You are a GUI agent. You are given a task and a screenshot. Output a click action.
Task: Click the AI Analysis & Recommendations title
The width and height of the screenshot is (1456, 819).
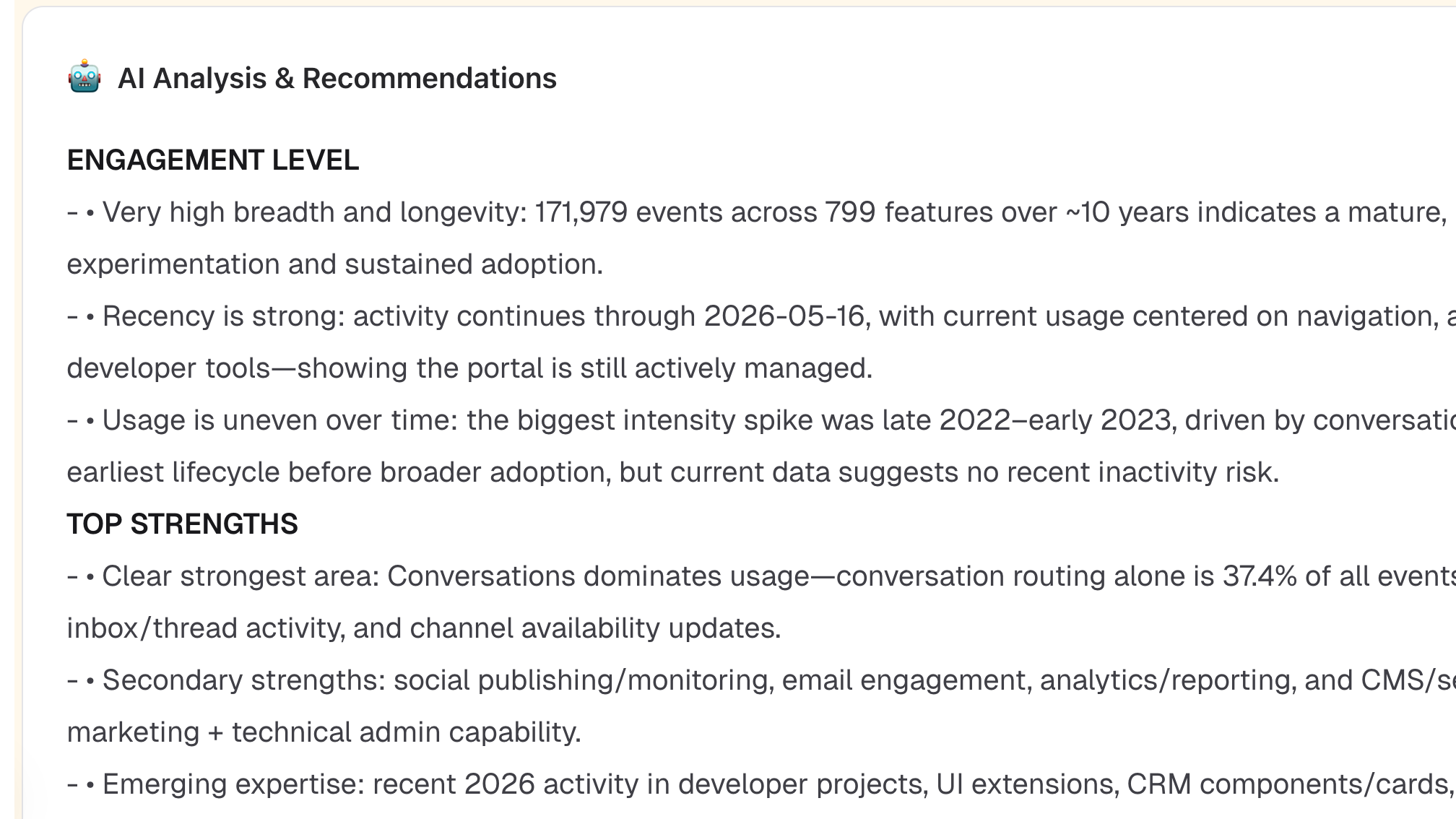click(337, 78)
